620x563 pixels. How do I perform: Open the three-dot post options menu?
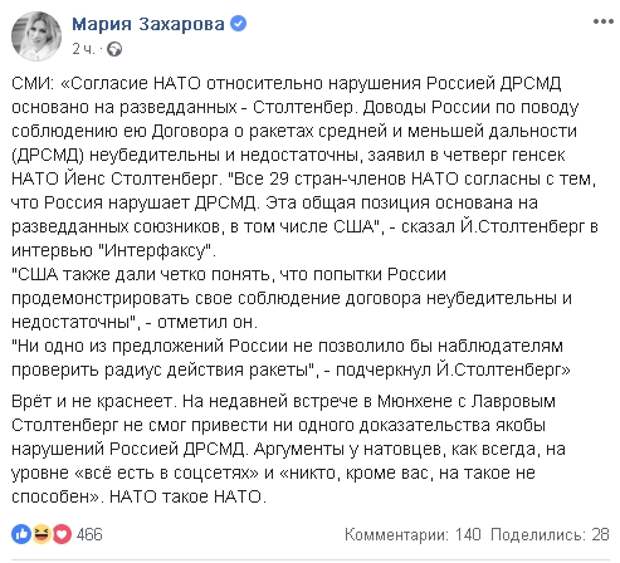click(x=603, y=22)
